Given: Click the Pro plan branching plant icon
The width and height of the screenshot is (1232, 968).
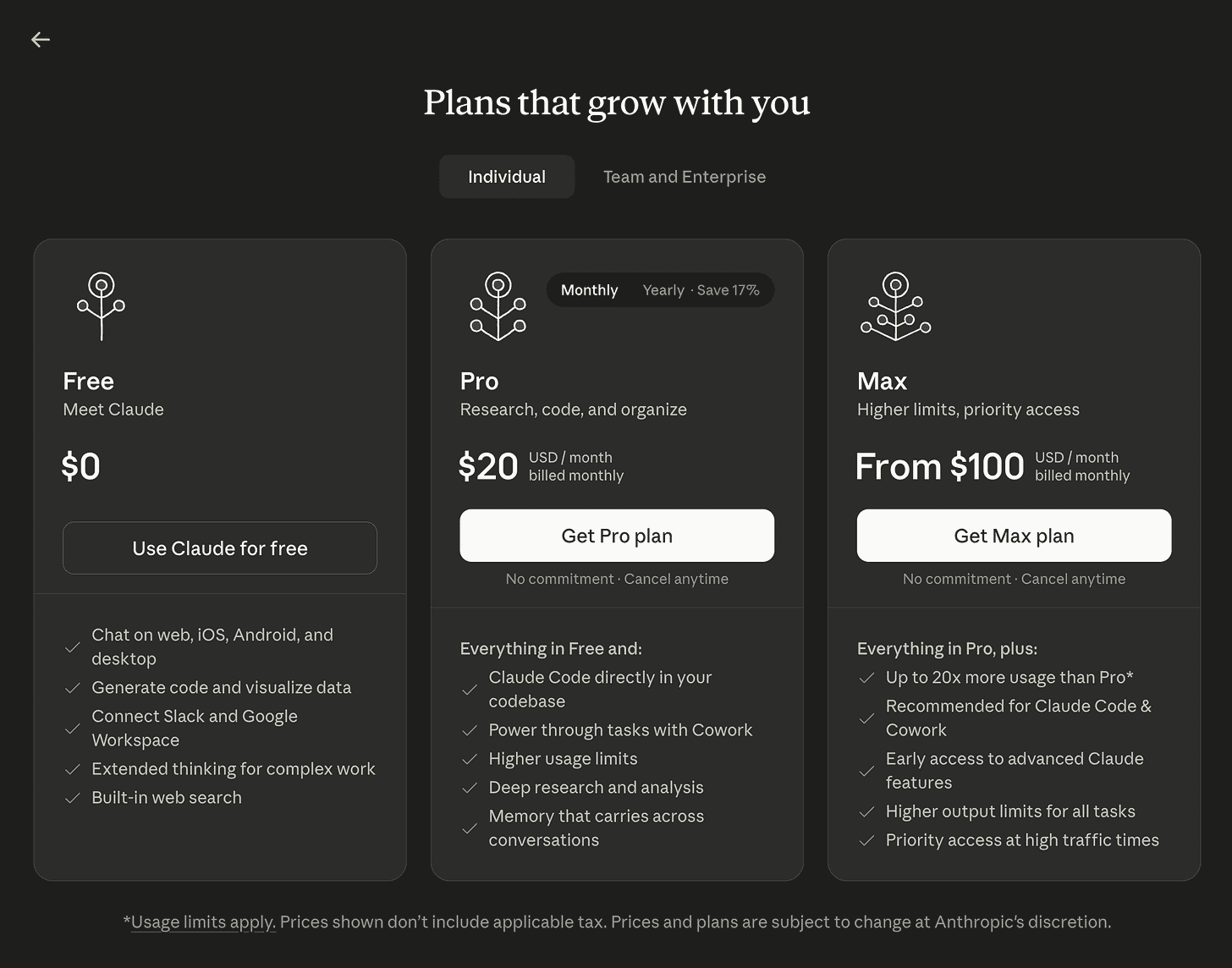Looking at the screenshot, I should click(x=498, y=306).
